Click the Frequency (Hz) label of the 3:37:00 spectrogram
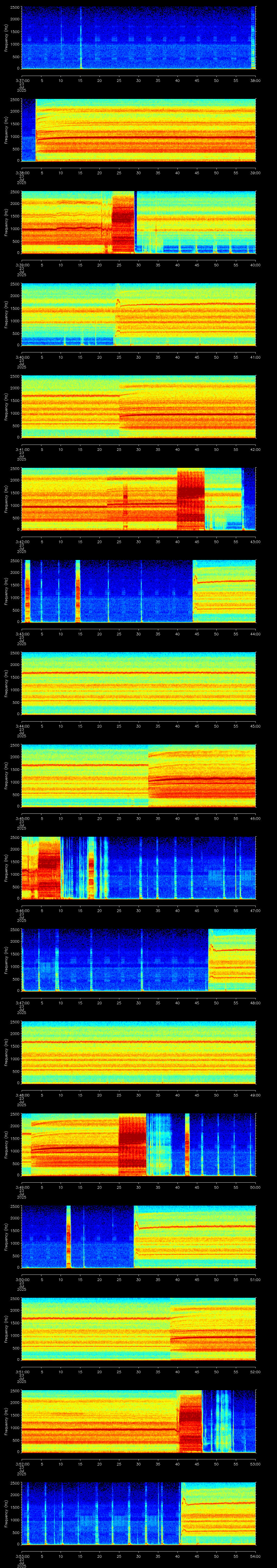Screen dimensions: 277x1568 [x=6, y=38]
